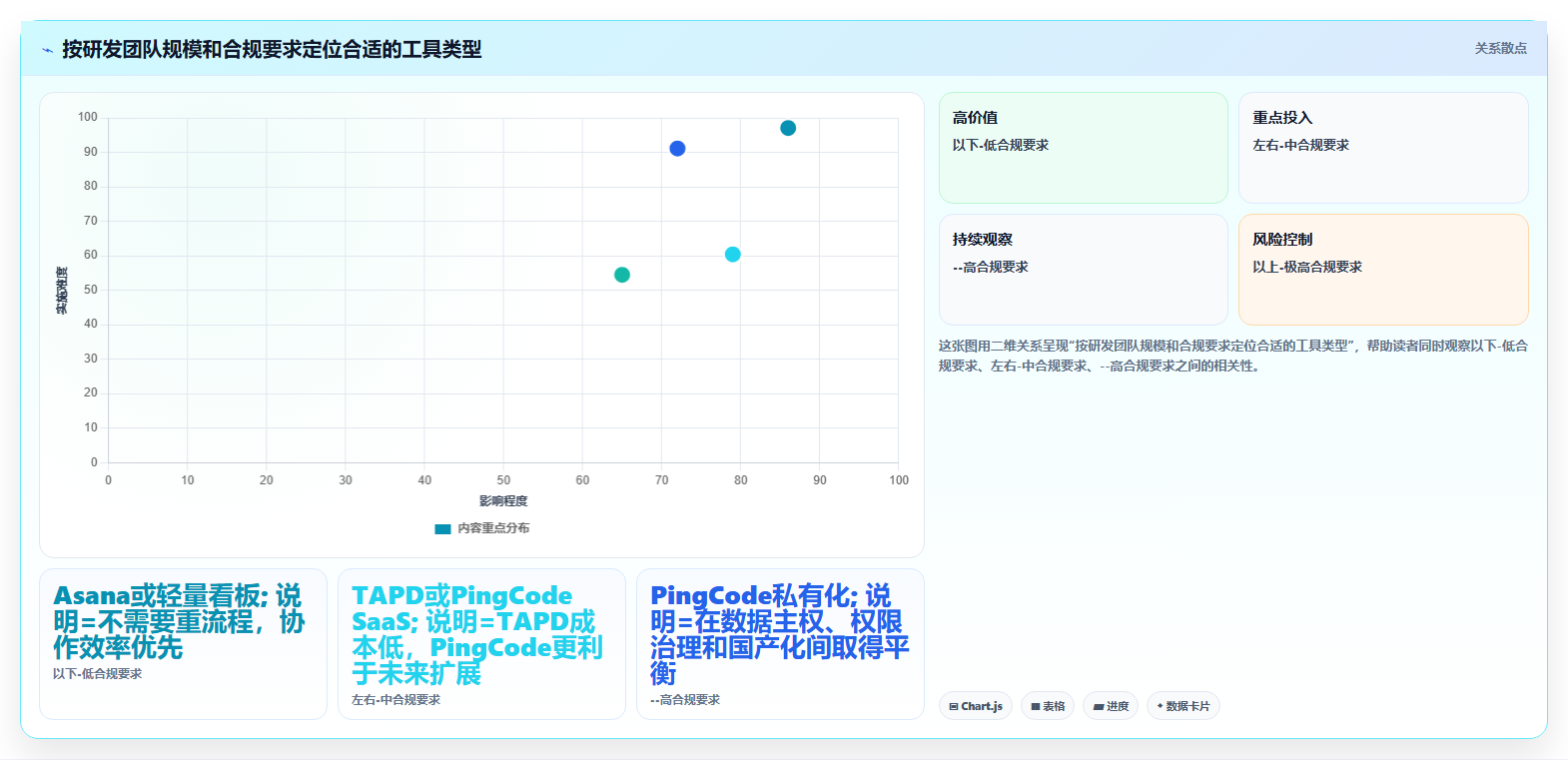Image resolution: width=1568 pixels, height=760 pixels.
Task: Click 以上-极高合规要求 in the 风险控制 card
Action: pyautogui.click(x=1307, y=268)
